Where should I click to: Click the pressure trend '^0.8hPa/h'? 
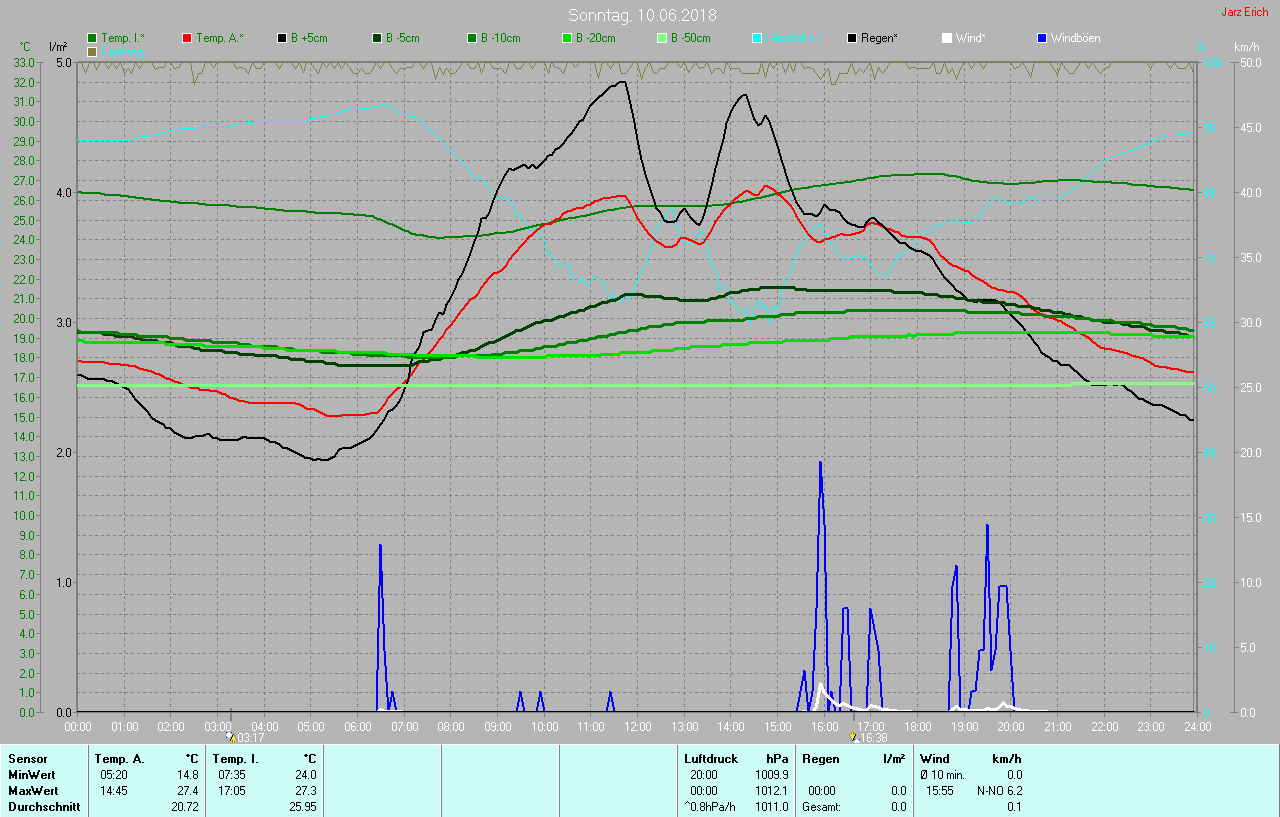[710, 807]
